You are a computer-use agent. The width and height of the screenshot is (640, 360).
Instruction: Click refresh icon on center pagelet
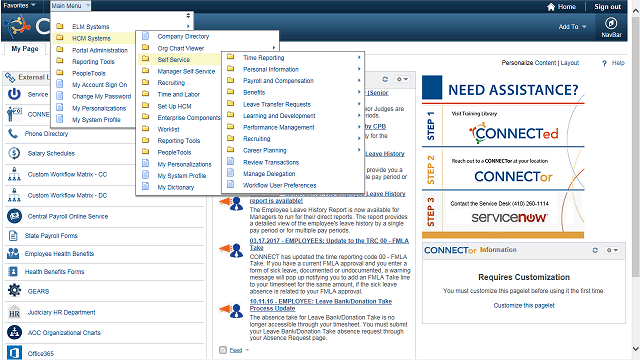point(385,79)
